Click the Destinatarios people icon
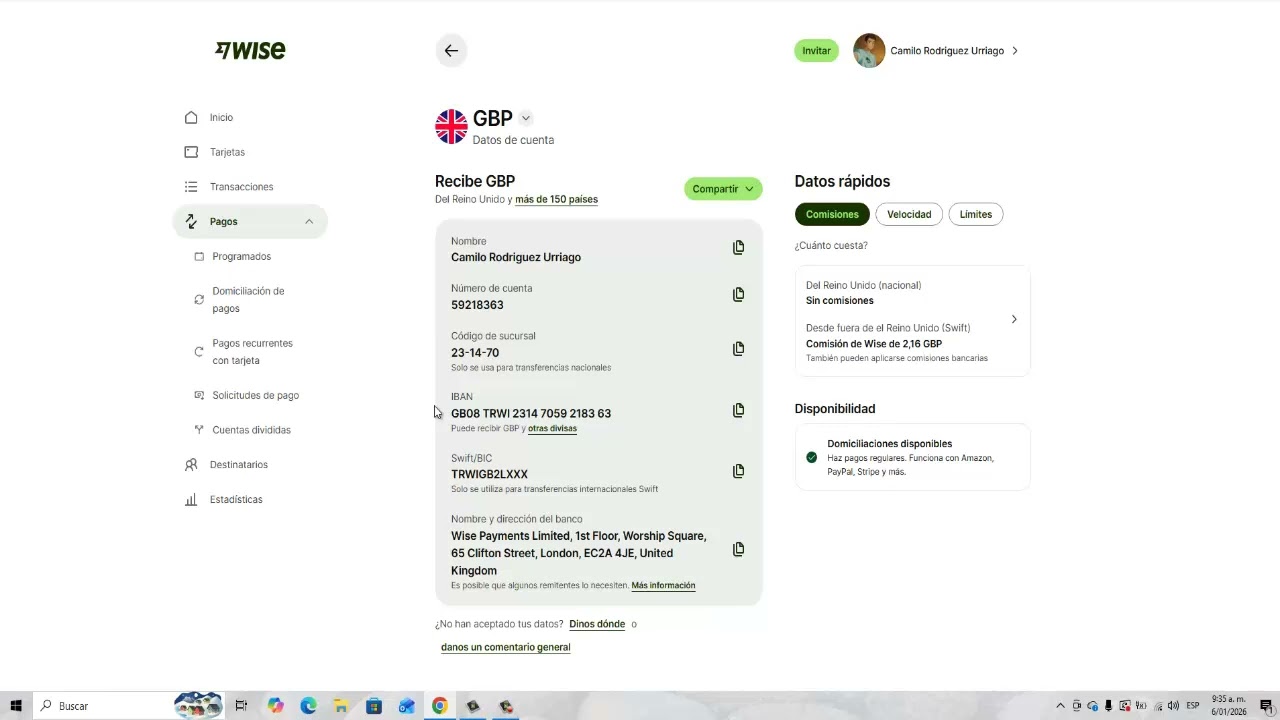This screenshot has width=1280, height=720. (191, 465)
